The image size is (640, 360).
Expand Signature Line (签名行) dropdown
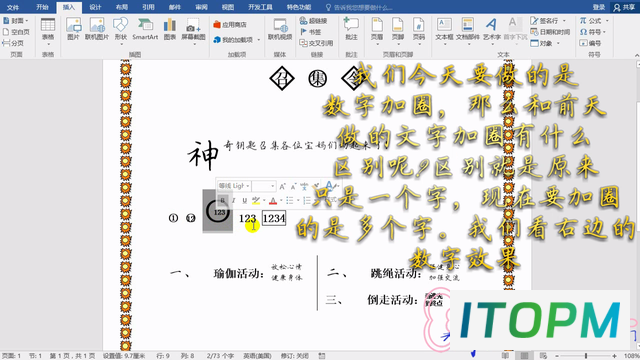tap(564, 21)
